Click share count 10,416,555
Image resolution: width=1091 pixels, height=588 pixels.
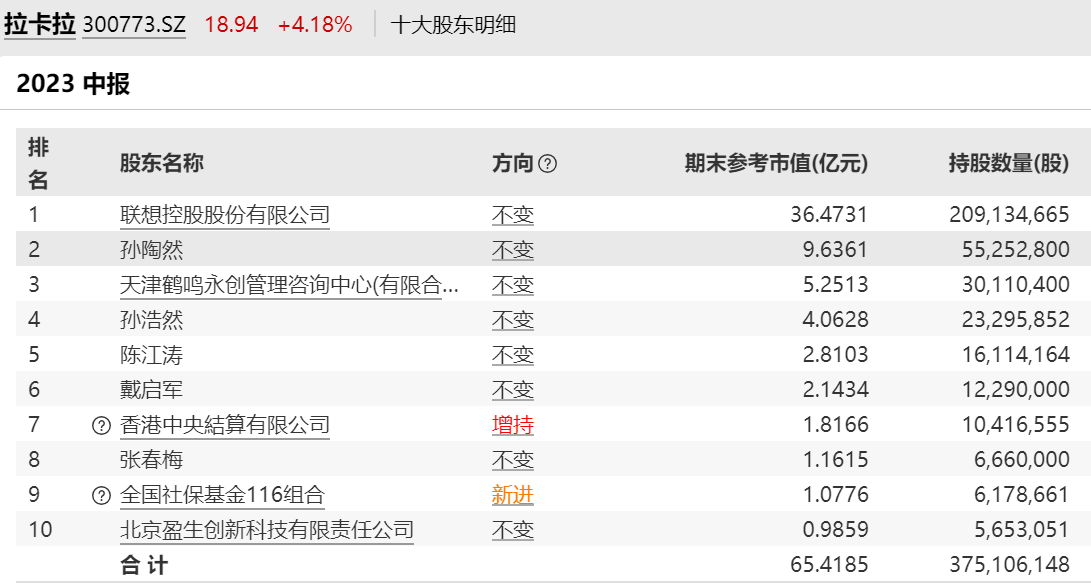coord(1015,424)
